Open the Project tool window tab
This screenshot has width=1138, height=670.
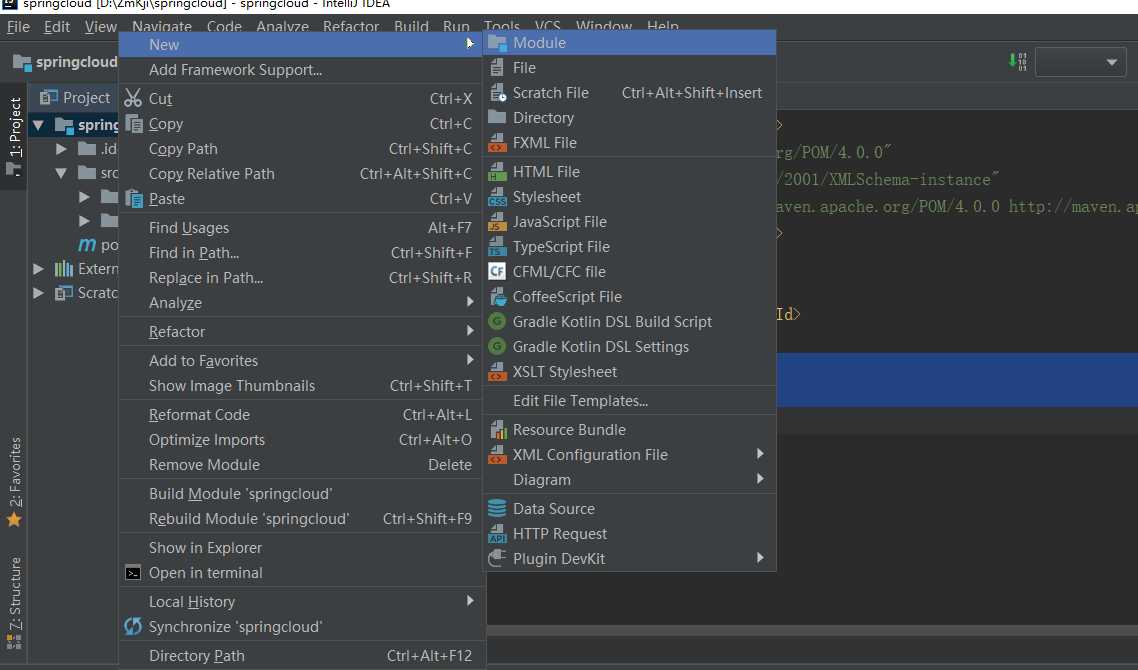tap(14, 136)
